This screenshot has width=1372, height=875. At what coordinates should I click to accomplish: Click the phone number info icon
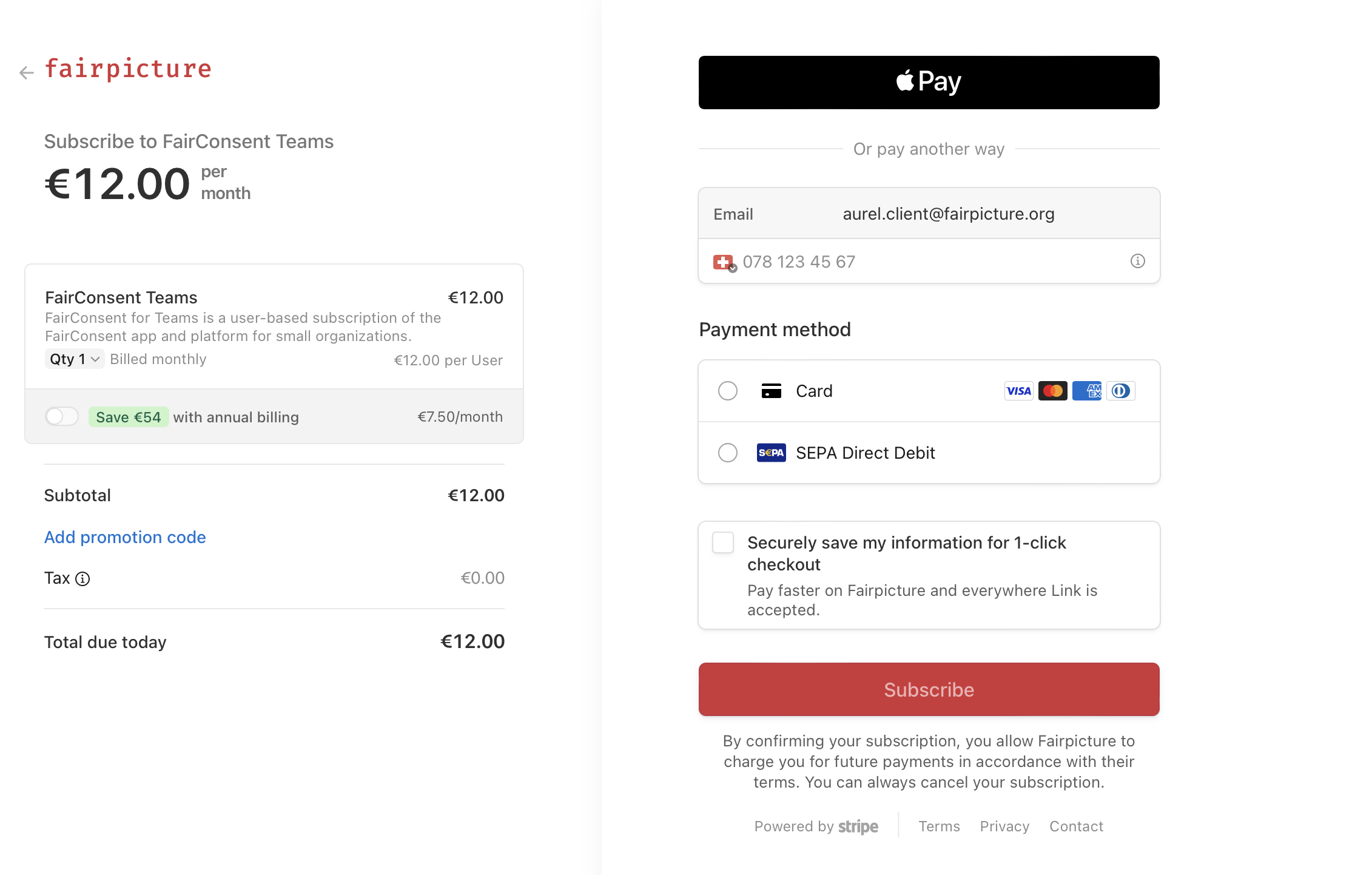pos(1137,261)
